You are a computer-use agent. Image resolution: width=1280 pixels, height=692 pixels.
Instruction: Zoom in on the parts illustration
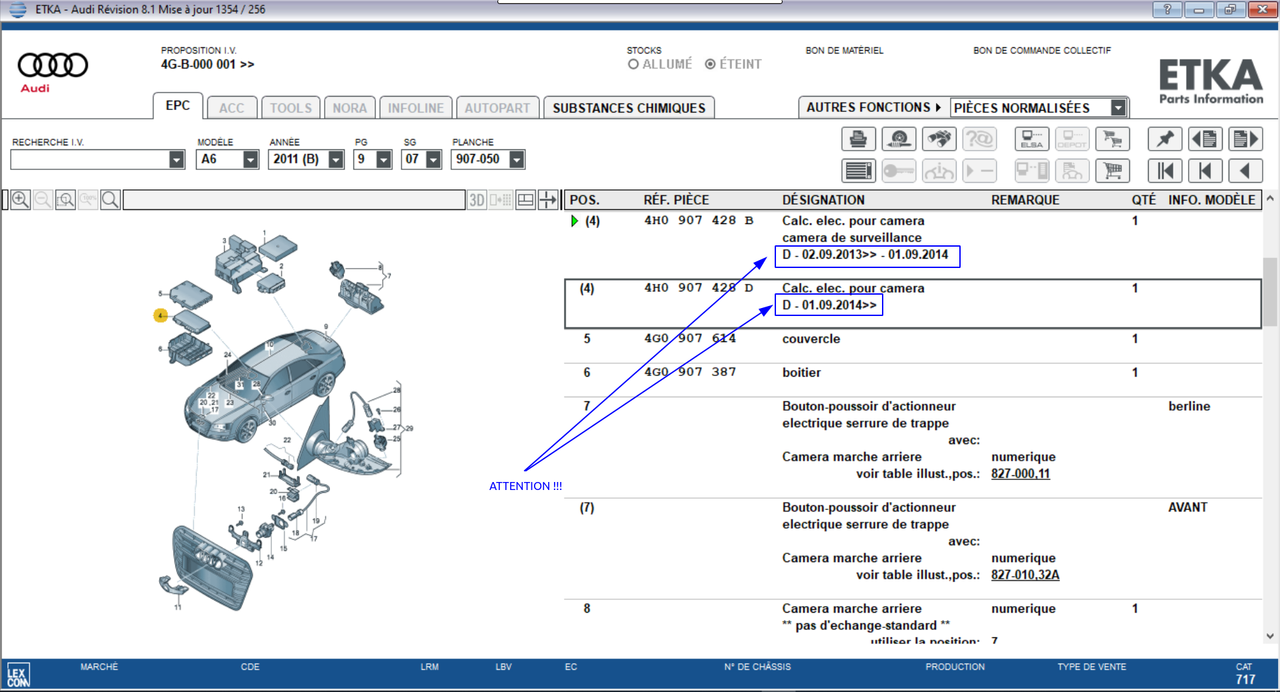tap(20, 200)
